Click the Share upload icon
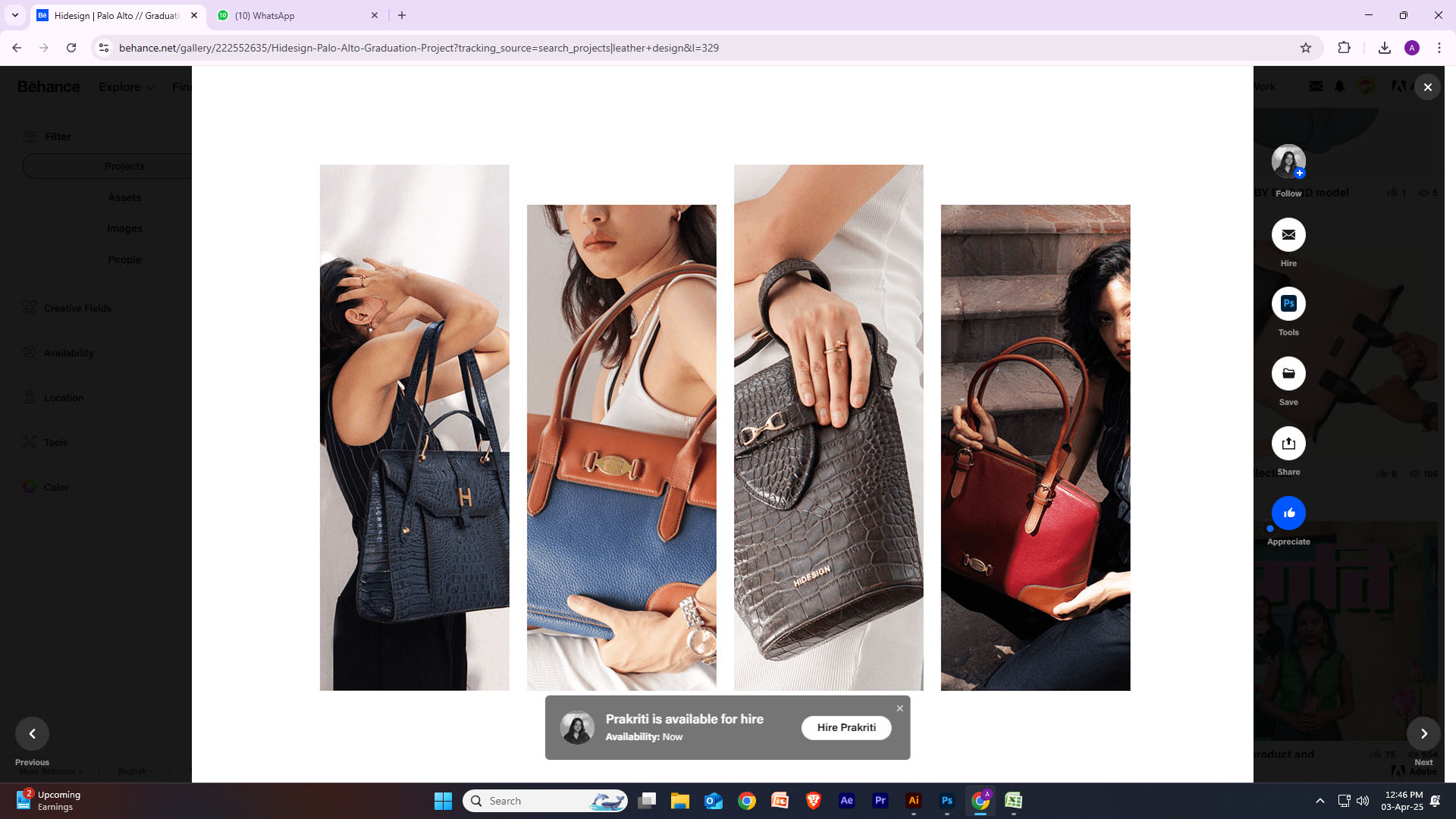The height and width of the screenshot is (819, 1456). coord(1288,444)
